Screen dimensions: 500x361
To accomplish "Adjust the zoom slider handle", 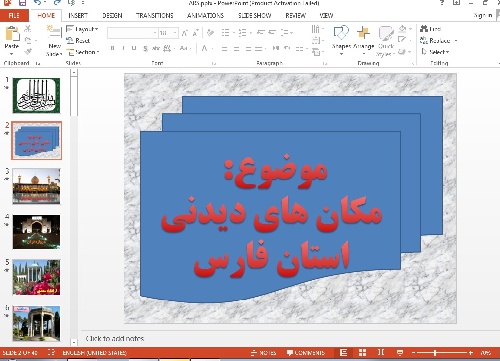I will coord(435,352).
